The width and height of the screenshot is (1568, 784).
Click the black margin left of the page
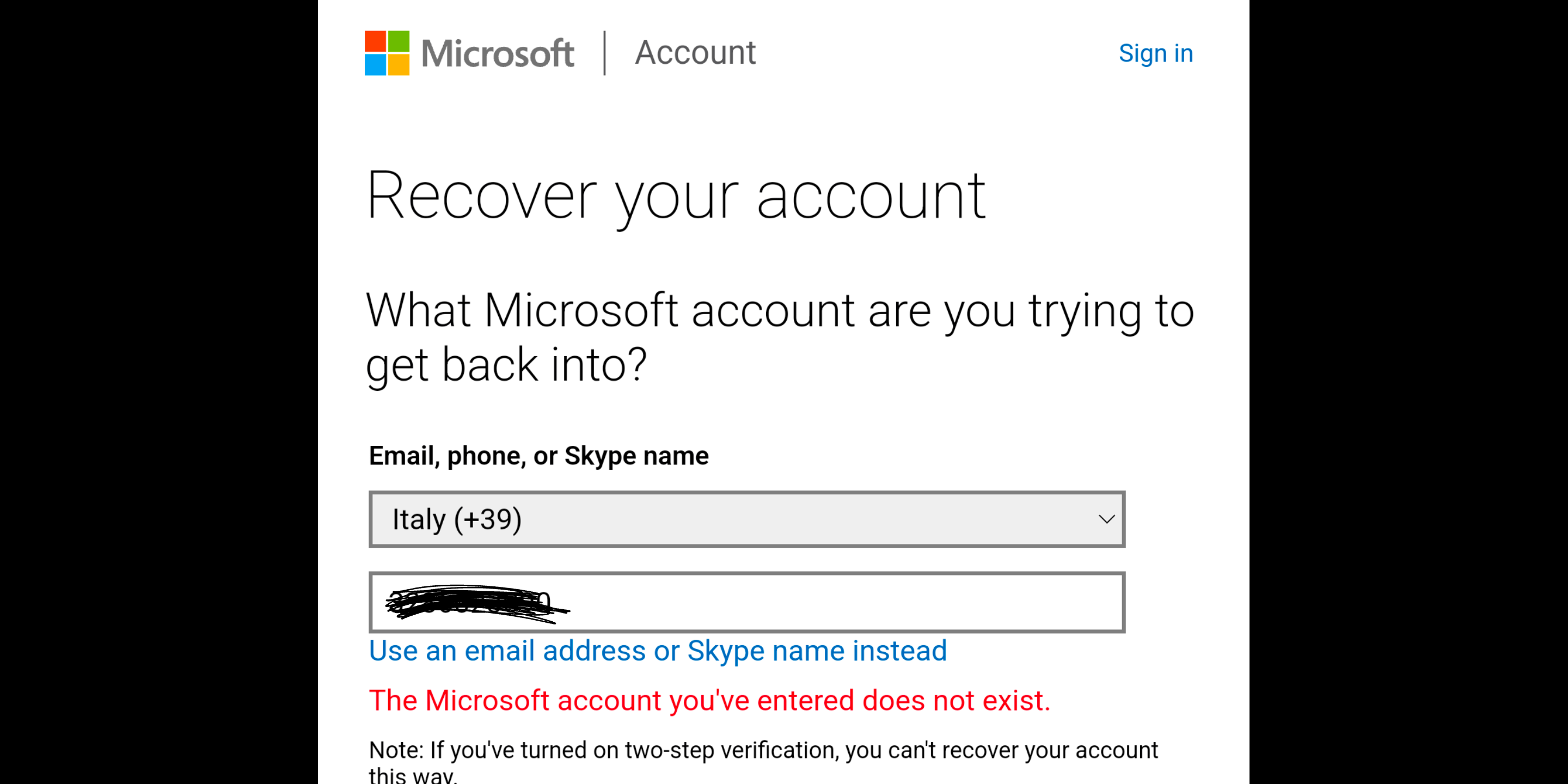pos(158,392)
